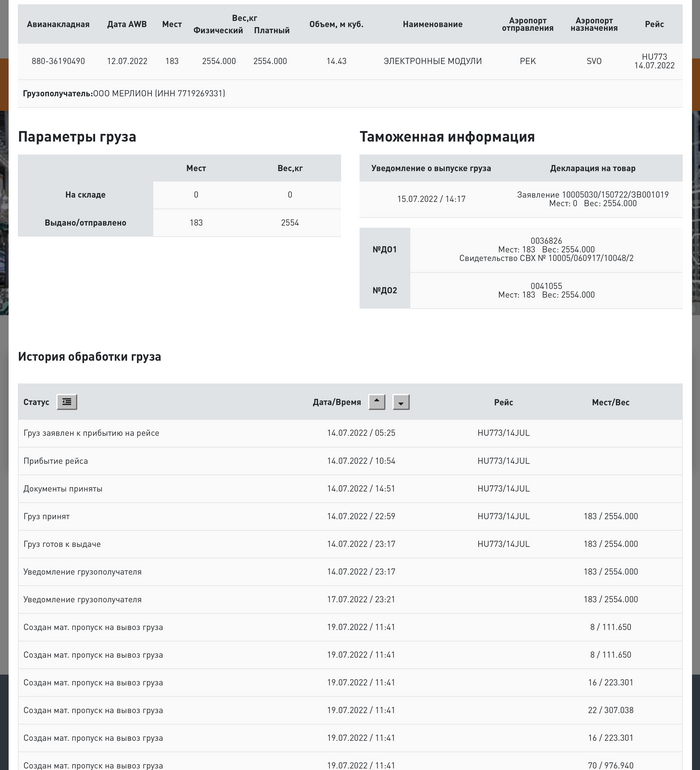Viewport: 700px width, 770px height.
Task: Open the Статус filter list icon
Action: [67, 402]
